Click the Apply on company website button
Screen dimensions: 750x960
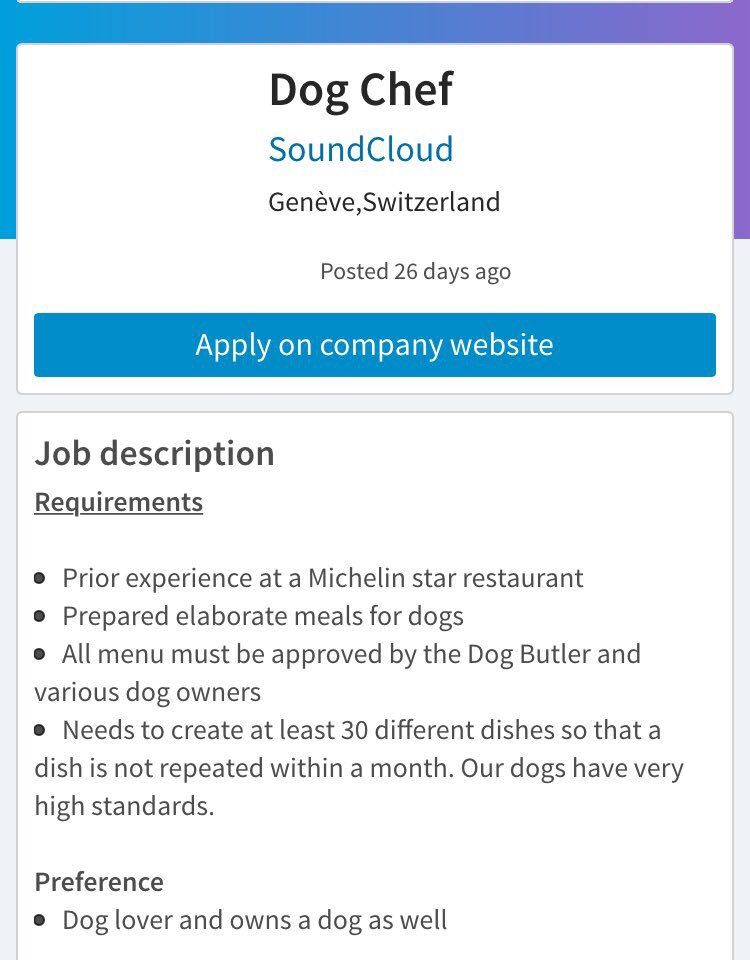(x=375, y=345)
